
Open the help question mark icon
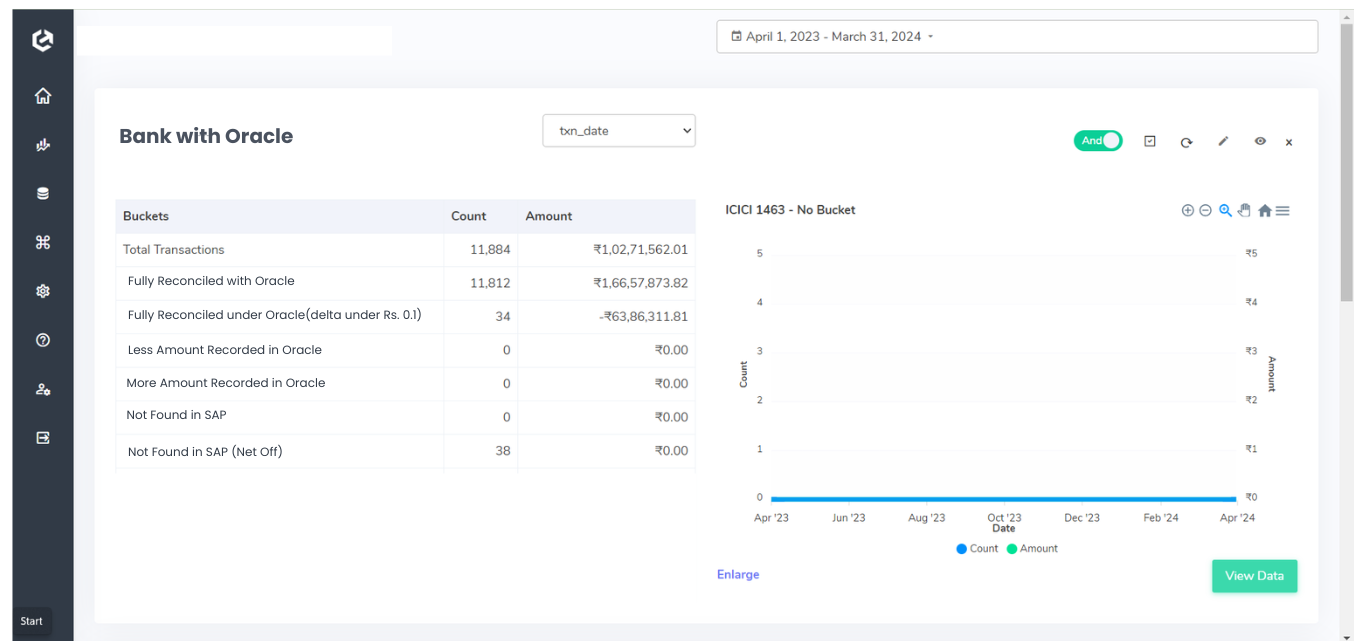coord(42,340)
